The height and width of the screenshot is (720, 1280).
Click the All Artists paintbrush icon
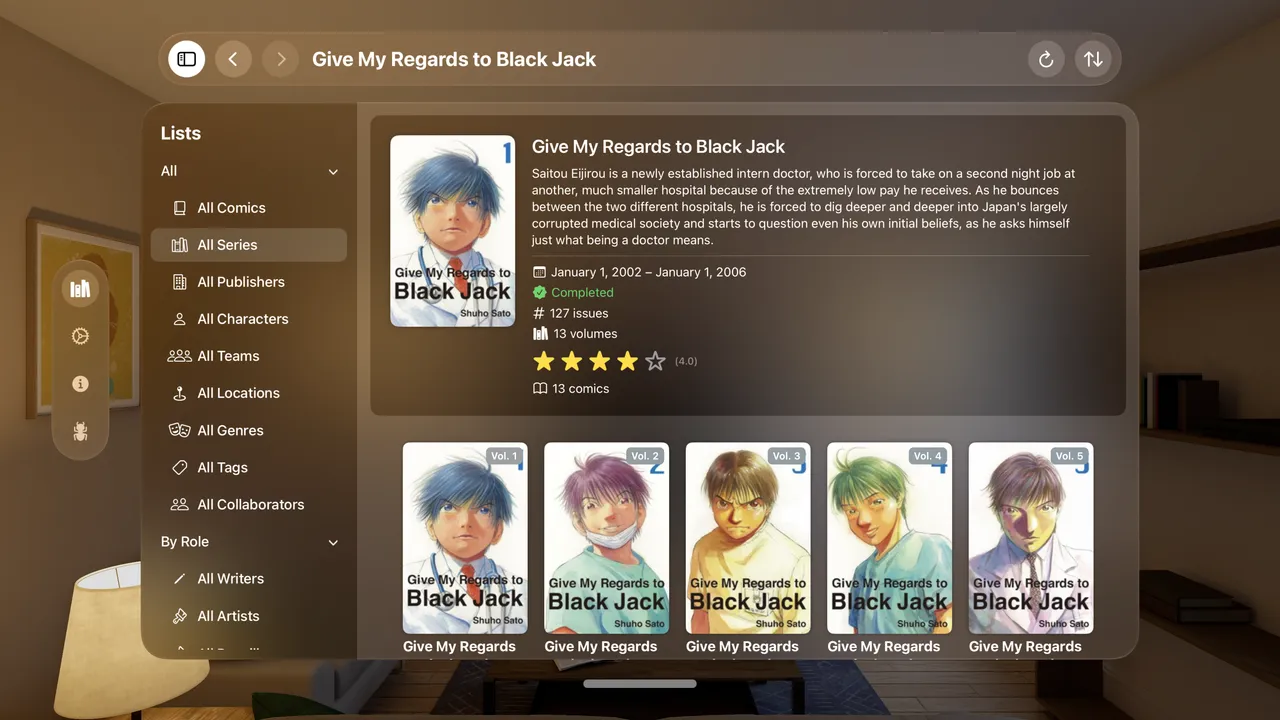(180, 616)
